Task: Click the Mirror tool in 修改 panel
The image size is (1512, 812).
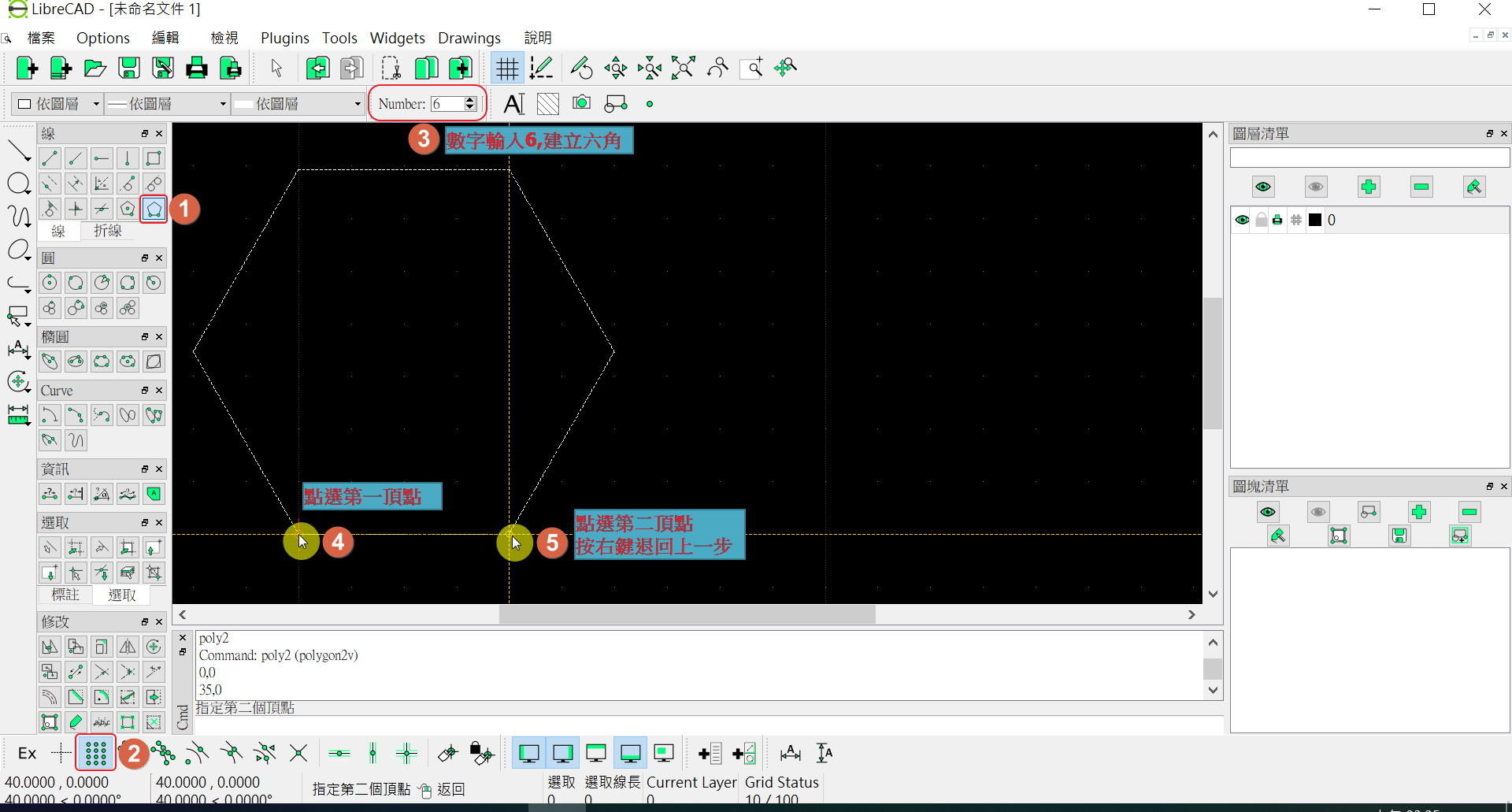Action: [128, 647]
